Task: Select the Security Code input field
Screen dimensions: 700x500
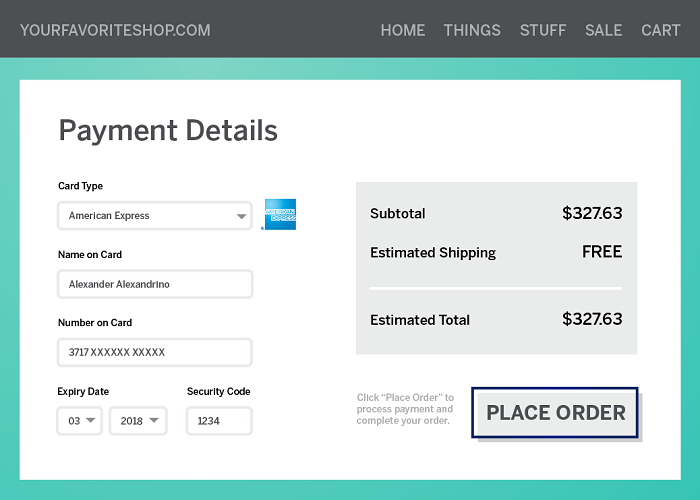Action: (x=219, y=421)
